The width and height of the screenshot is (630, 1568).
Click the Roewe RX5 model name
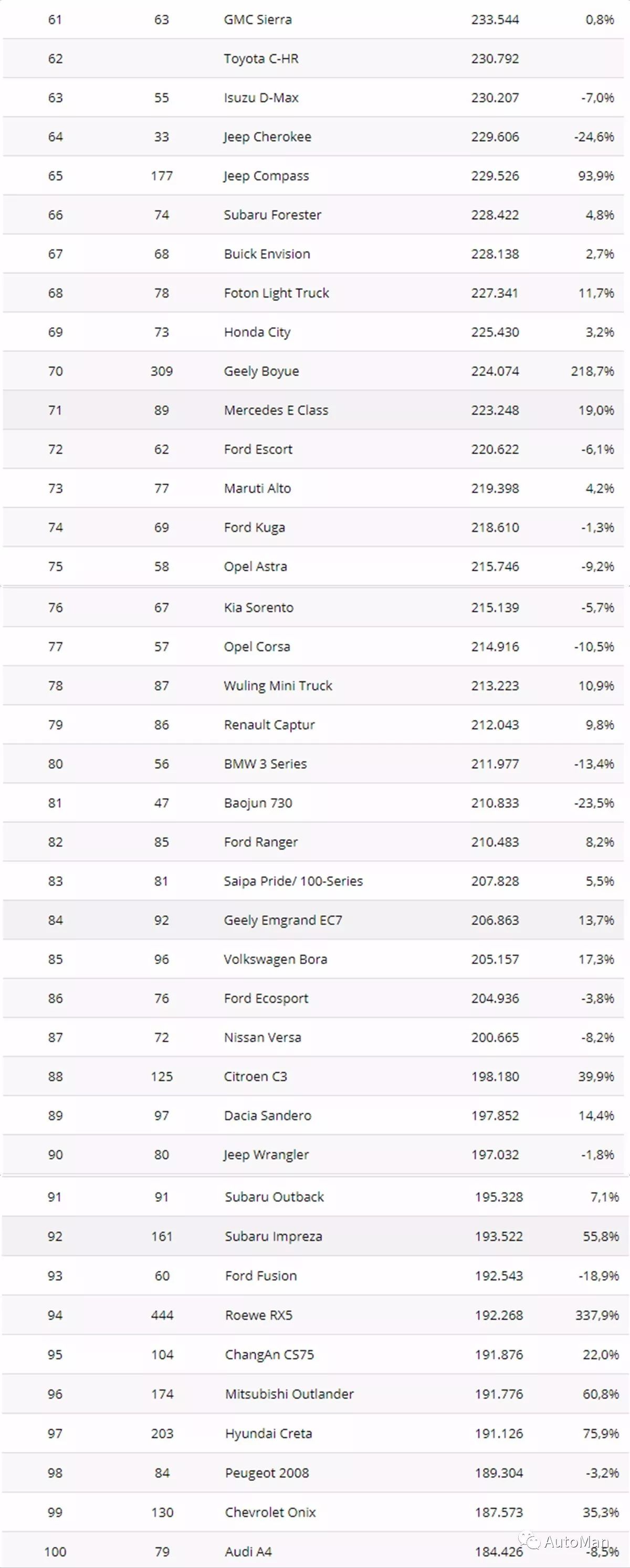pos(259,1315)
